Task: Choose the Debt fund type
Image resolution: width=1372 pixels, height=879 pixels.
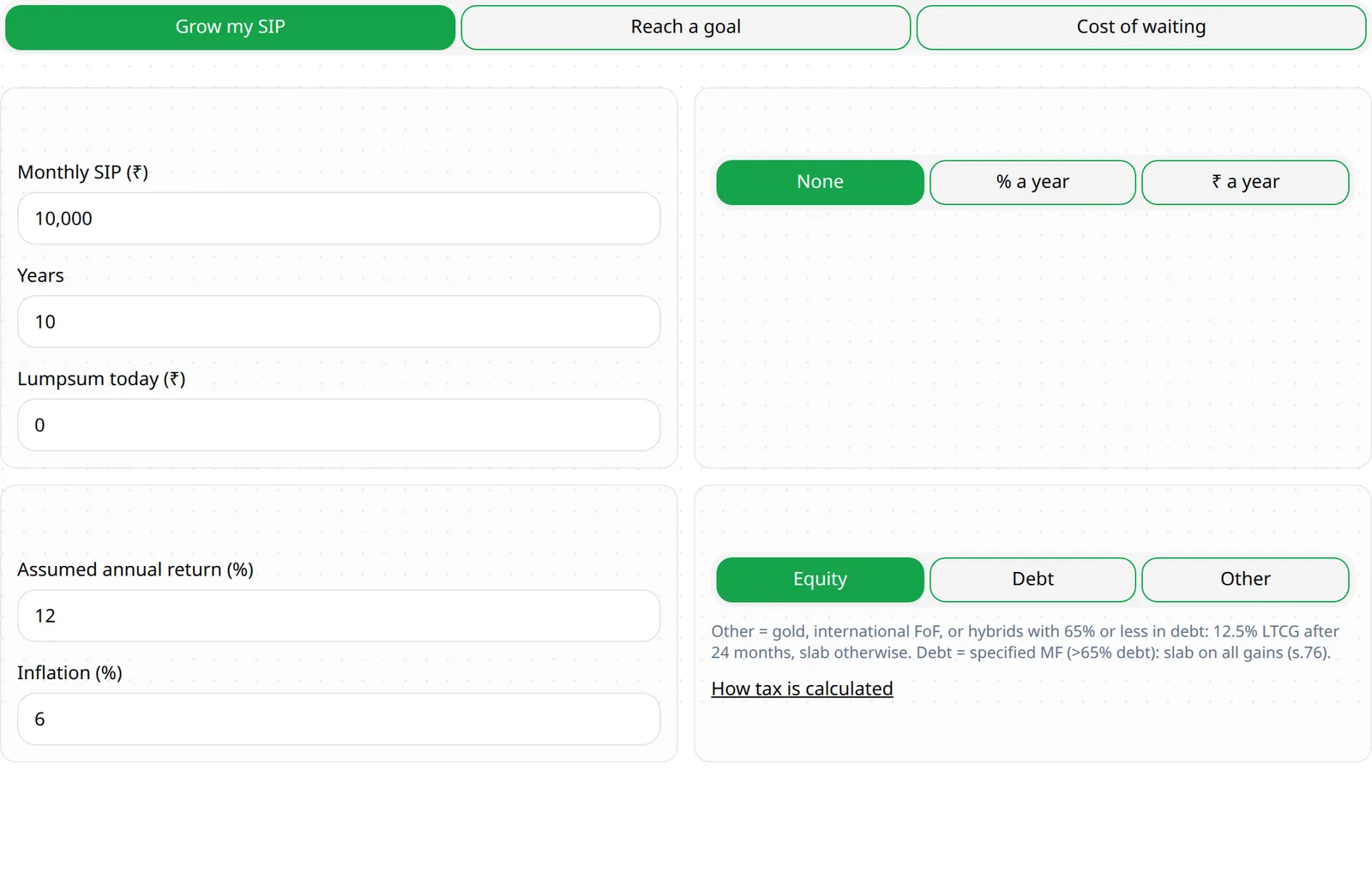Action: point(1032,580)
